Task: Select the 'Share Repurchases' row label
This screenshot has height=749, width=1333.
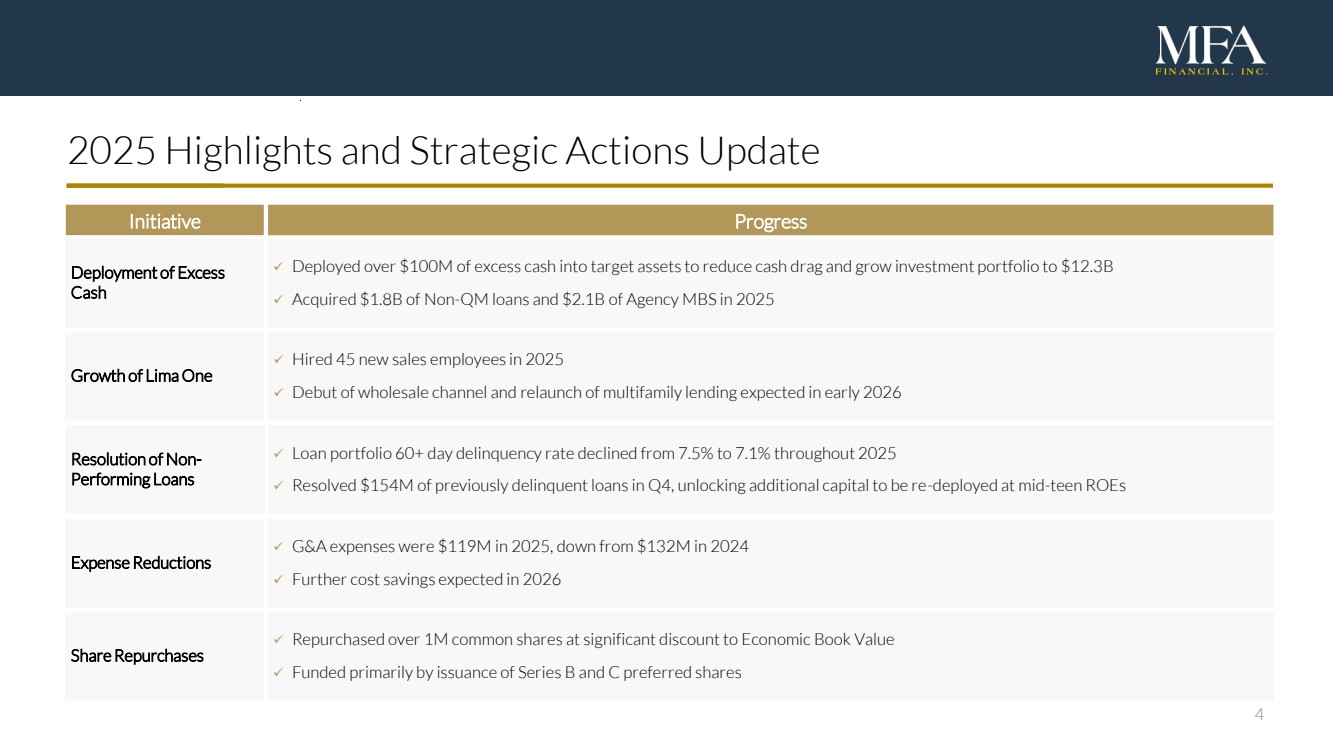Action: tap(137, 656)
